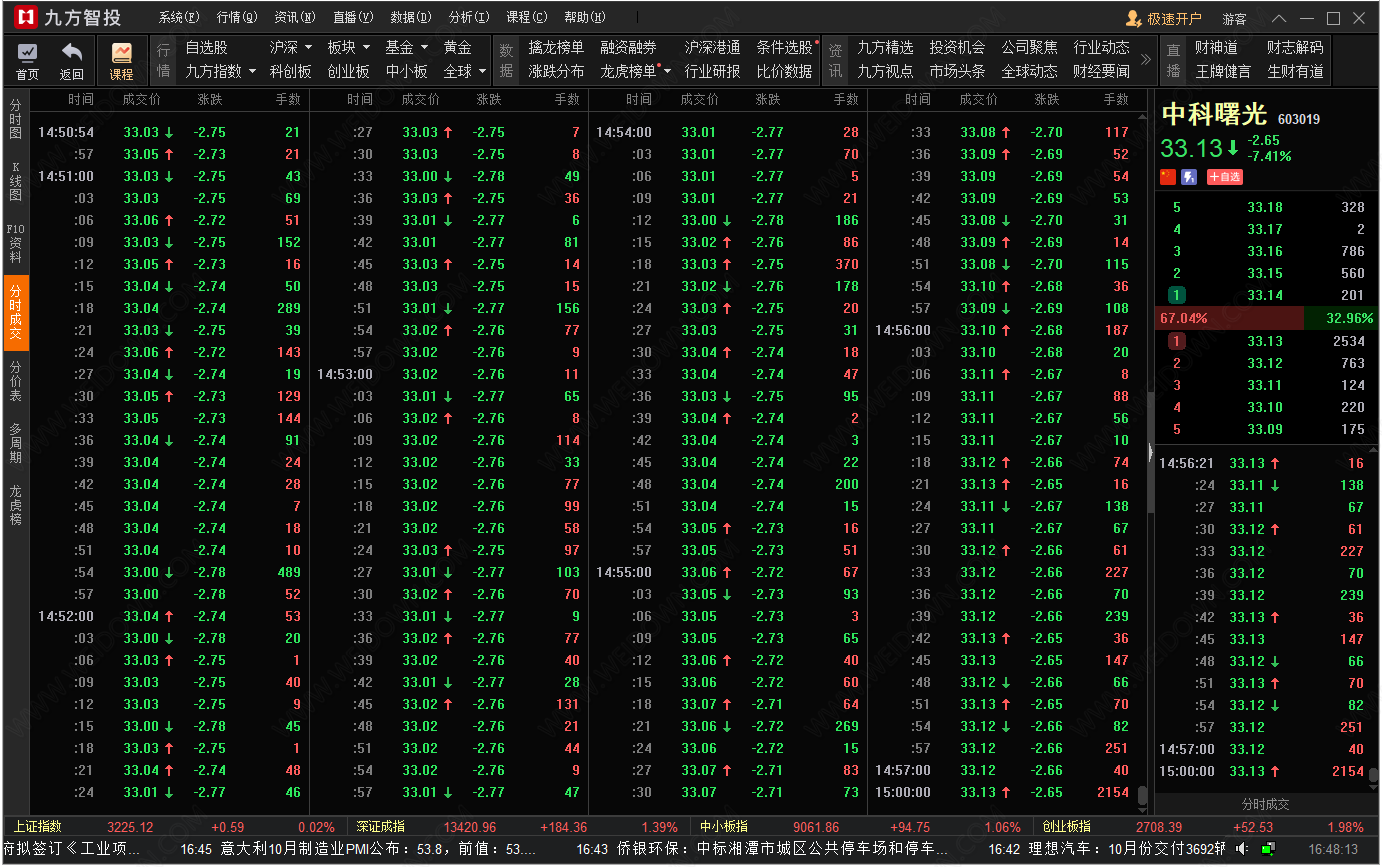Open the 王牌健言 live channel
This screenshot has height=867, width=1382.
pos(1223,71)
